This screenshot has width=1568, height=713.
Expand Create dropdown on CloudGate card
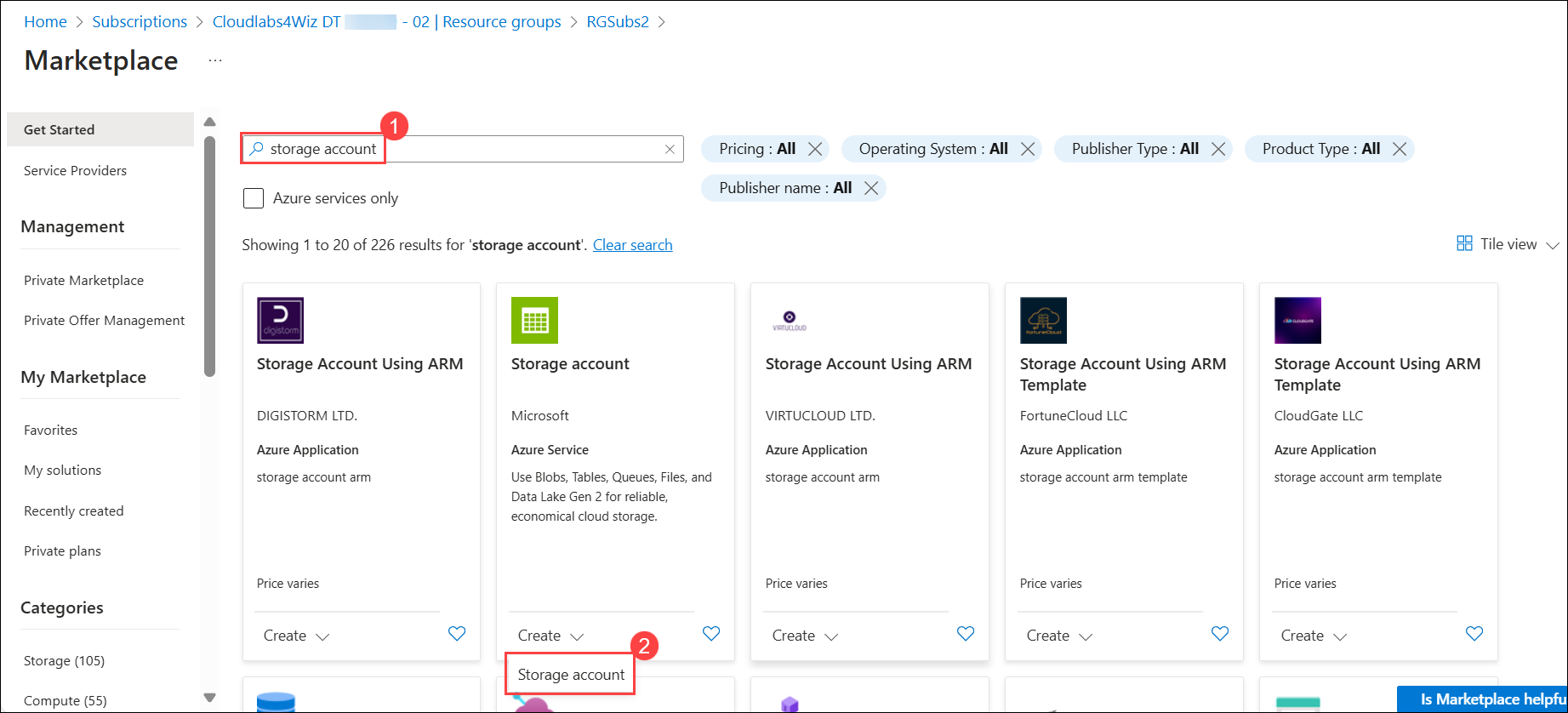[x=1314, y=636]
